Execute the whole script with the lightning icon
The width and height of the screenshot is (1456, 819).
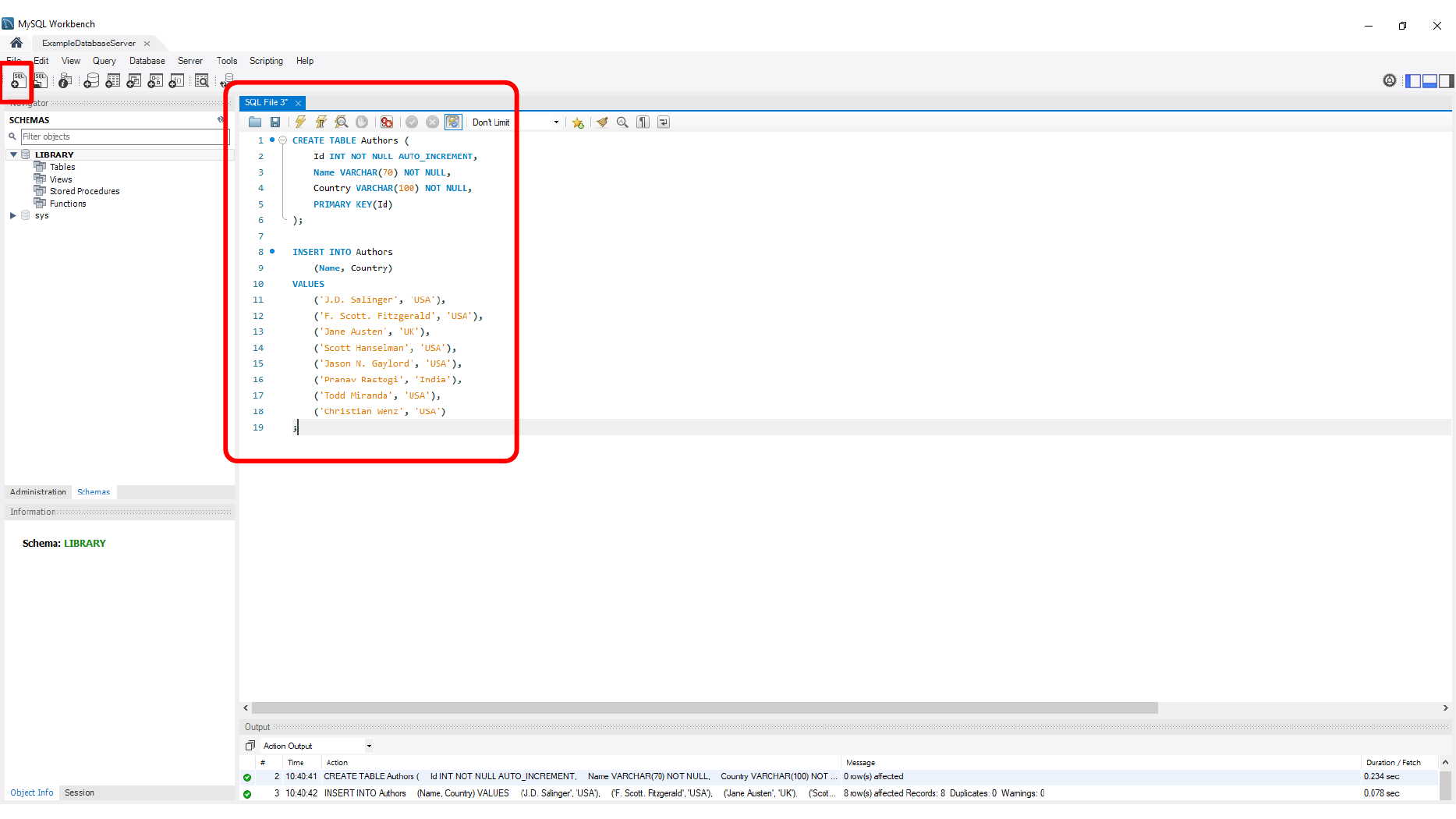(300, 122)
